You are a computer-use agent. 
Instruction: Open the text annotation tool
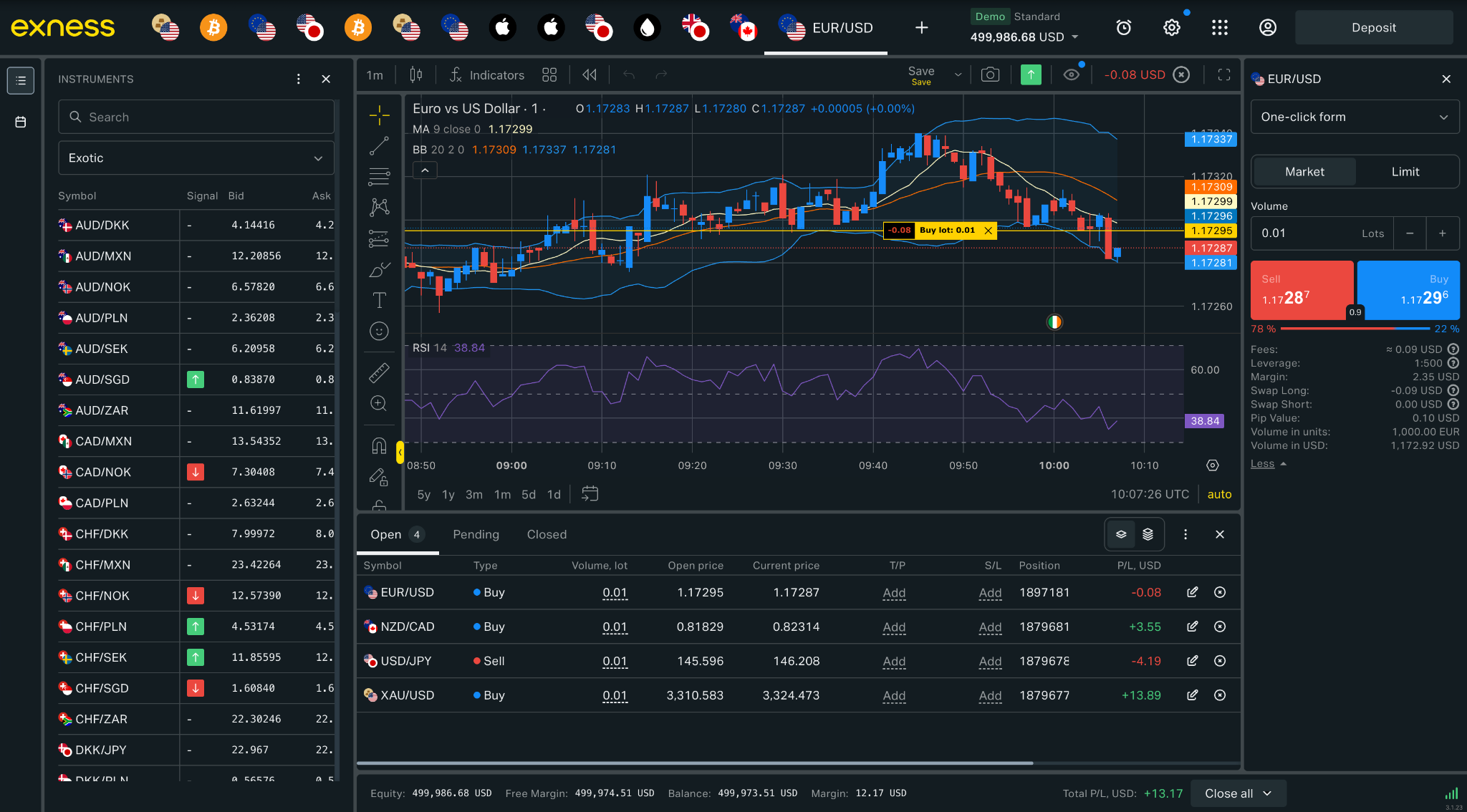pyautogui.click(x=379, y=300)
